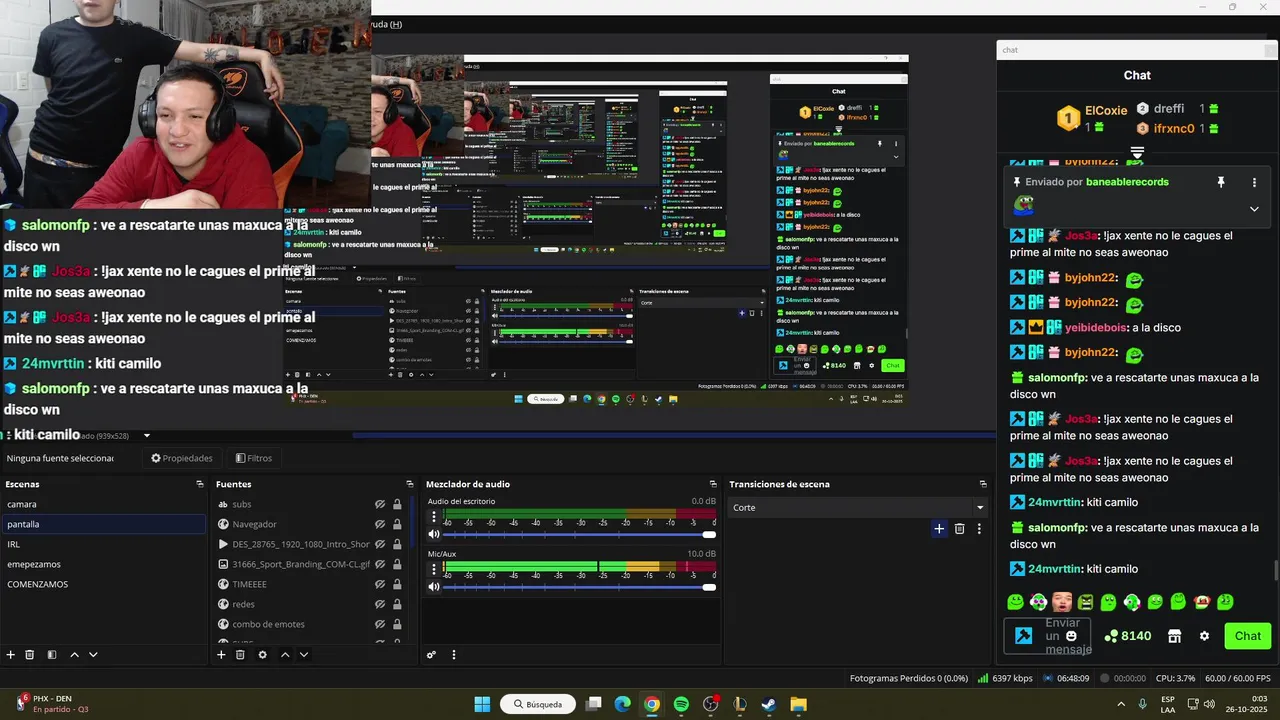Viewport: 1280px width, 720px height.
Task: Expand pinned message chevron in chat
Action: coord(1254,209)
